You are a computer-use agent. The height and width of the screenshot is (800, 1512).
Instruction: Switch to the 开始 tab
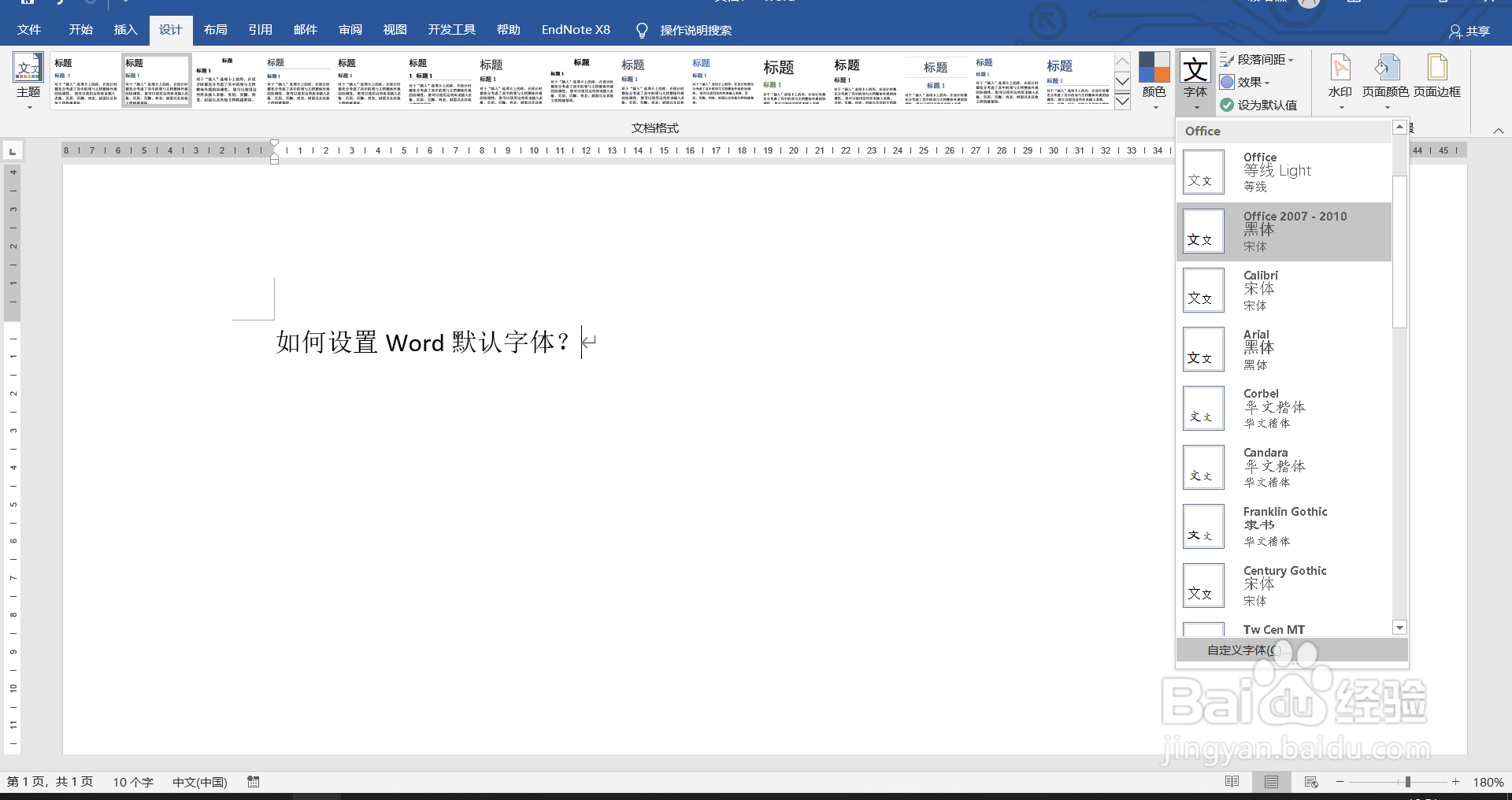pos(80,30)
